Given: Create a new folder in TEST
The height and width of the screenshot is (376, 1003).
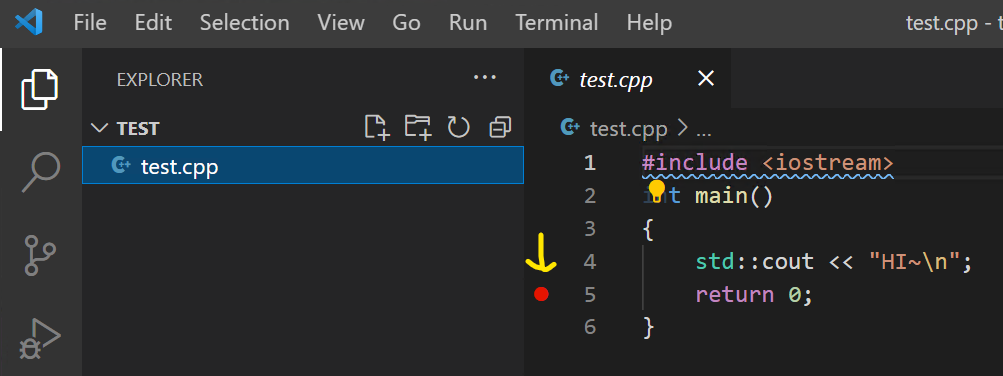Looking at the screenshot, I should [x=418, y=127].
